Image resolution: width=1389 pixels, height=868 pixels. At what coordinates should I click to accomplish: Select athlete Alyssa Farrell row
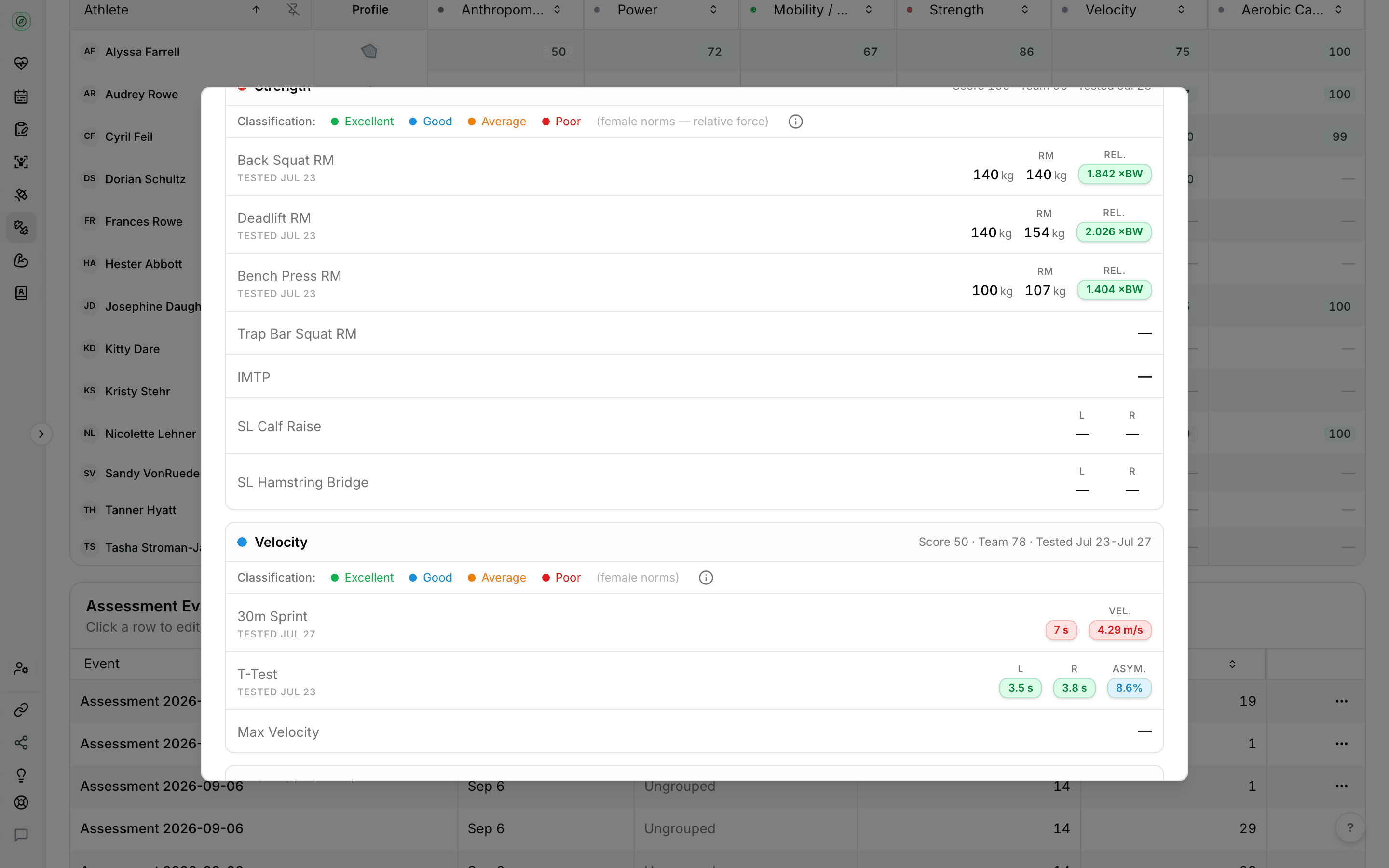717,52
